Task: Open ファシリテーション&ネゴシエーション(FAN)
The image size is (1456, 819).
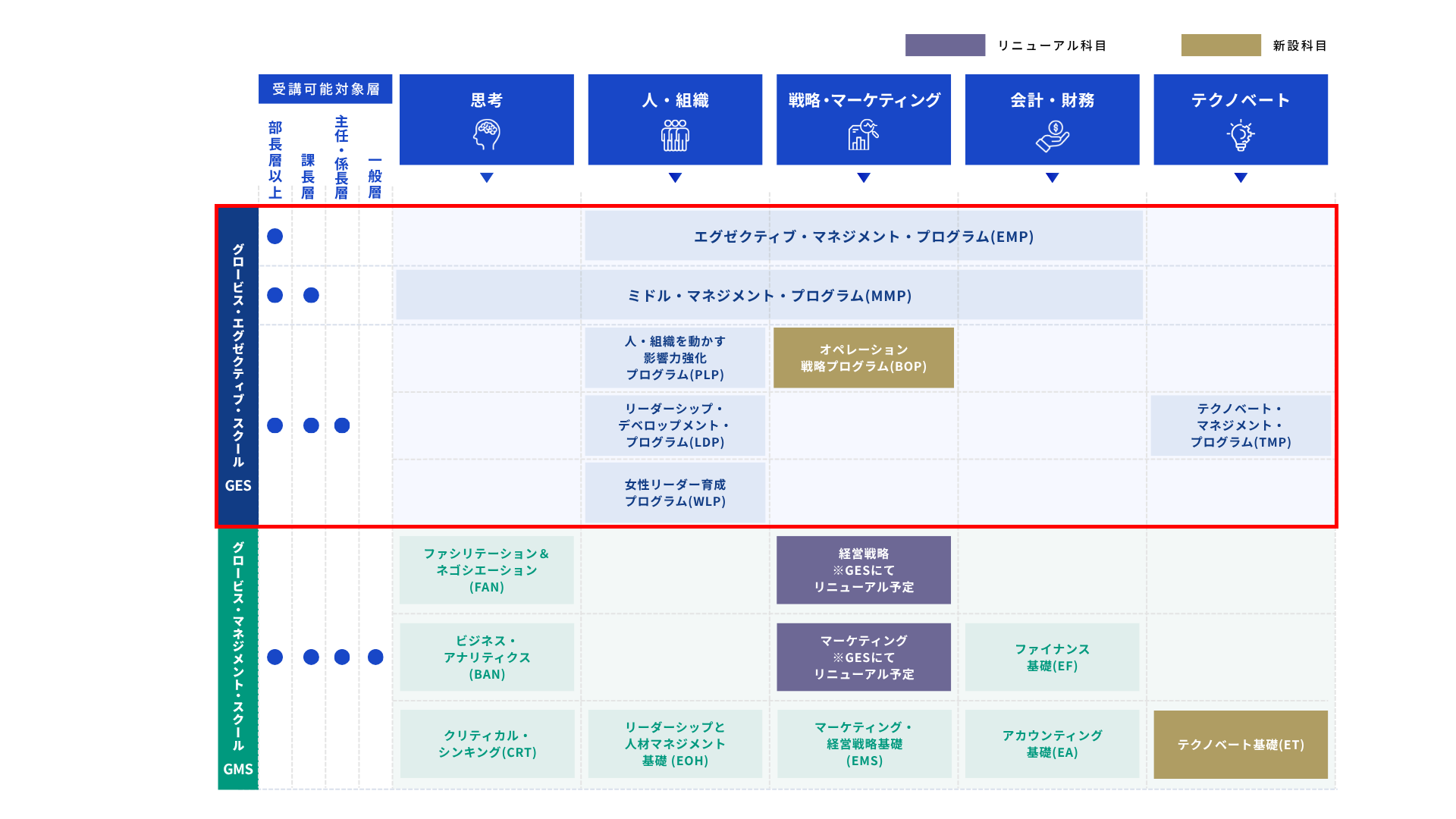Action: coord(487,570)
